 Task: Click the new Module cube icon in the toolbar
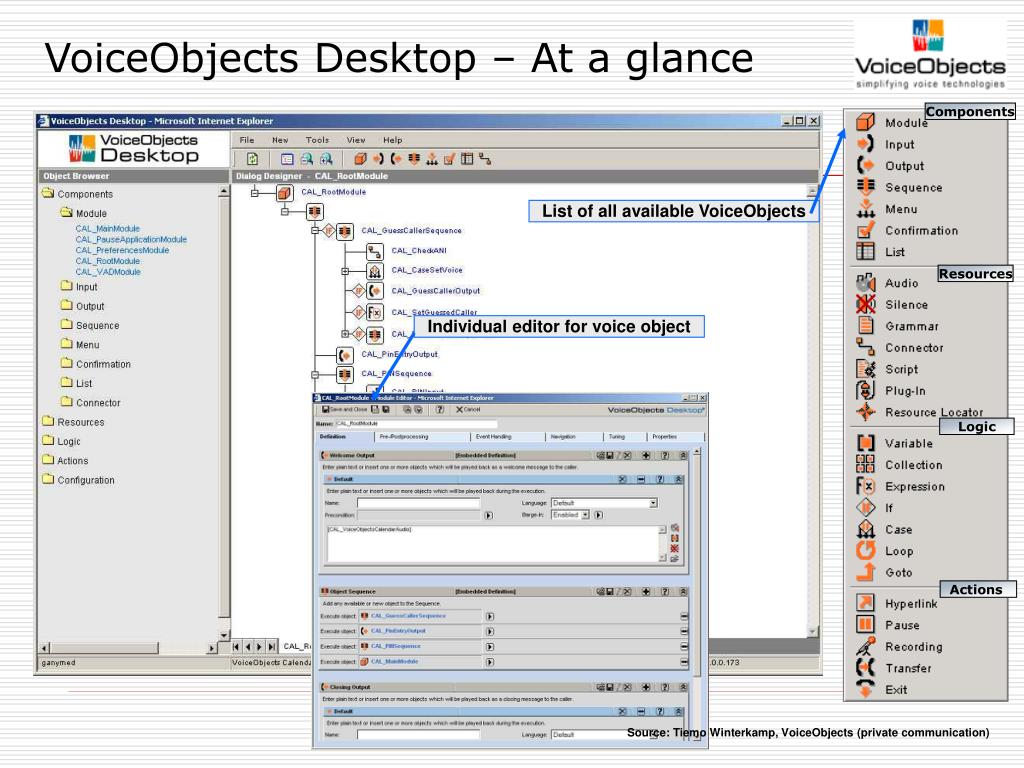[360, 159]
